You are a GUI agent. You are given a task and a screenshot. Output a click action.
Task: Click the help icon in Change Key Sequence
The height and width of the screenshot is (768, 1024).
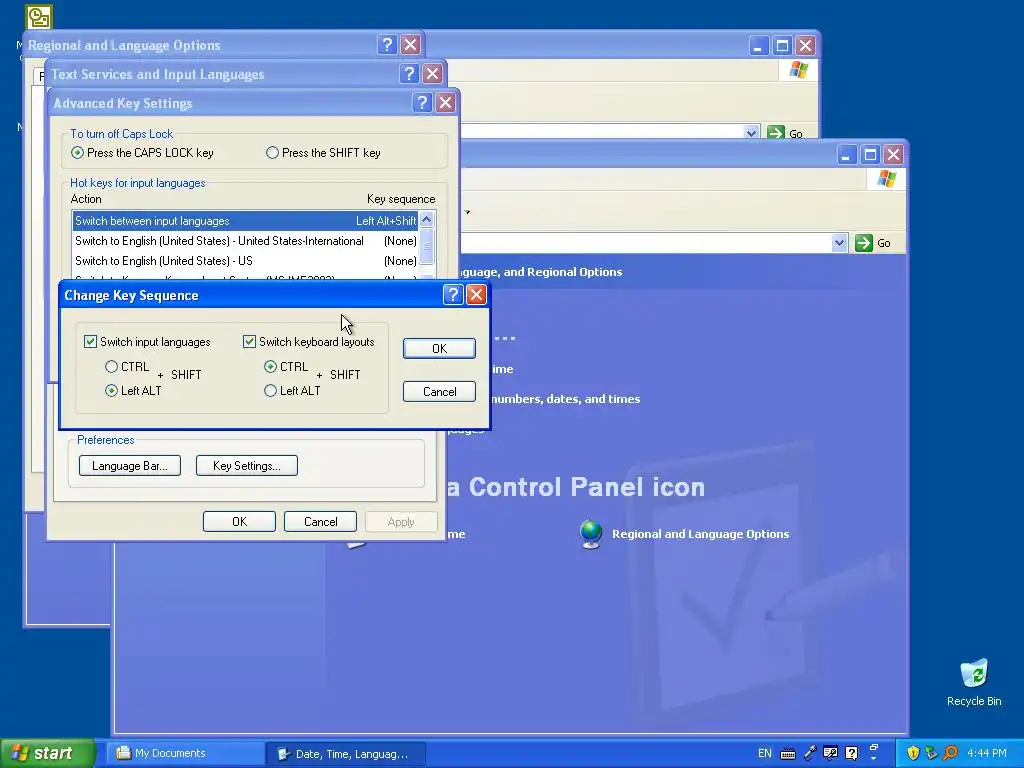tap(453, 295)
